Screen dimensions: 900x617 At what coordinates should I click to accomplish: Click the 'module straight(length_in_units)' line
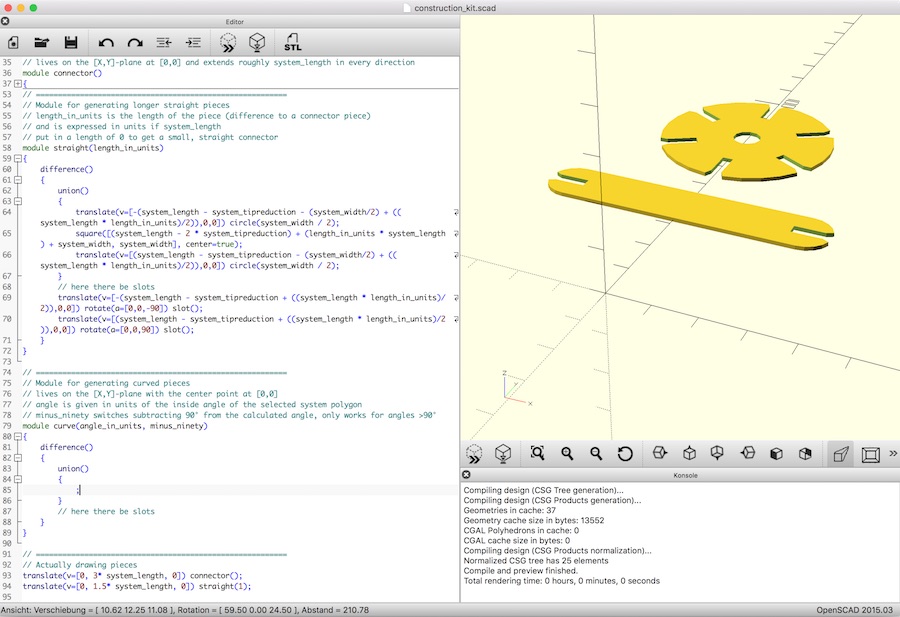pos(93,148)
